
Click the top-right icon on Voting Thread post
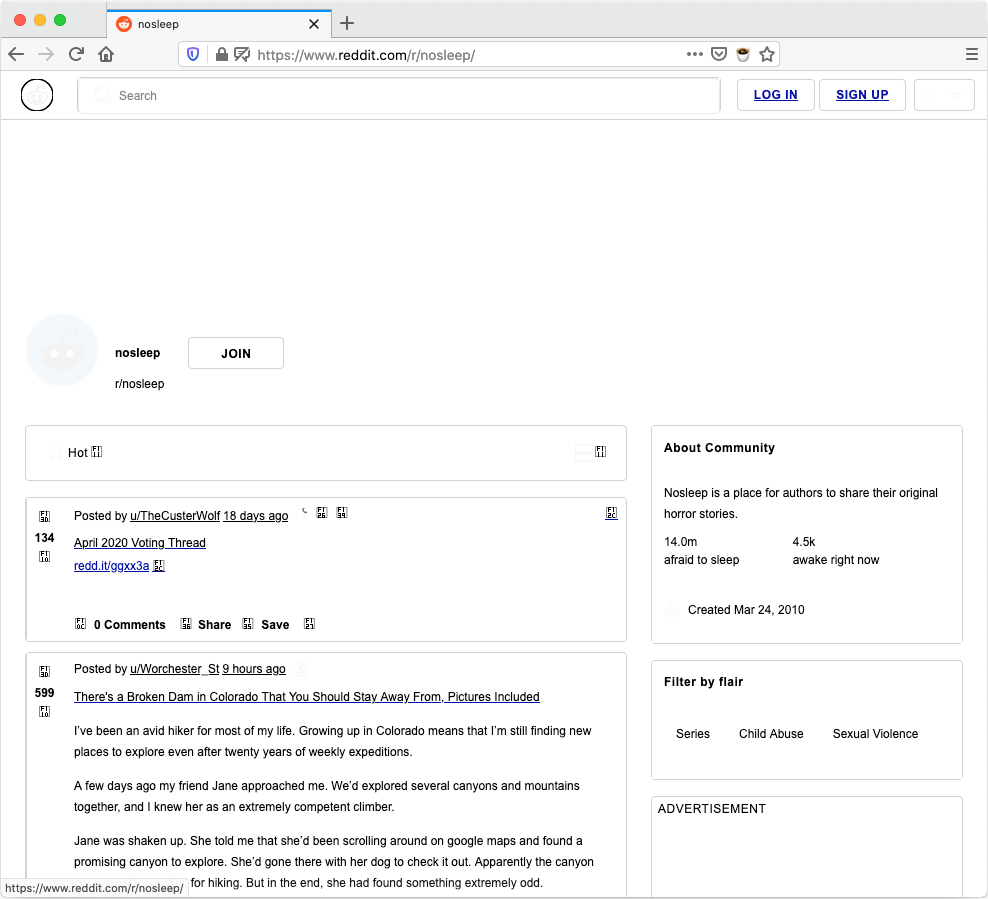click(611, 513)
